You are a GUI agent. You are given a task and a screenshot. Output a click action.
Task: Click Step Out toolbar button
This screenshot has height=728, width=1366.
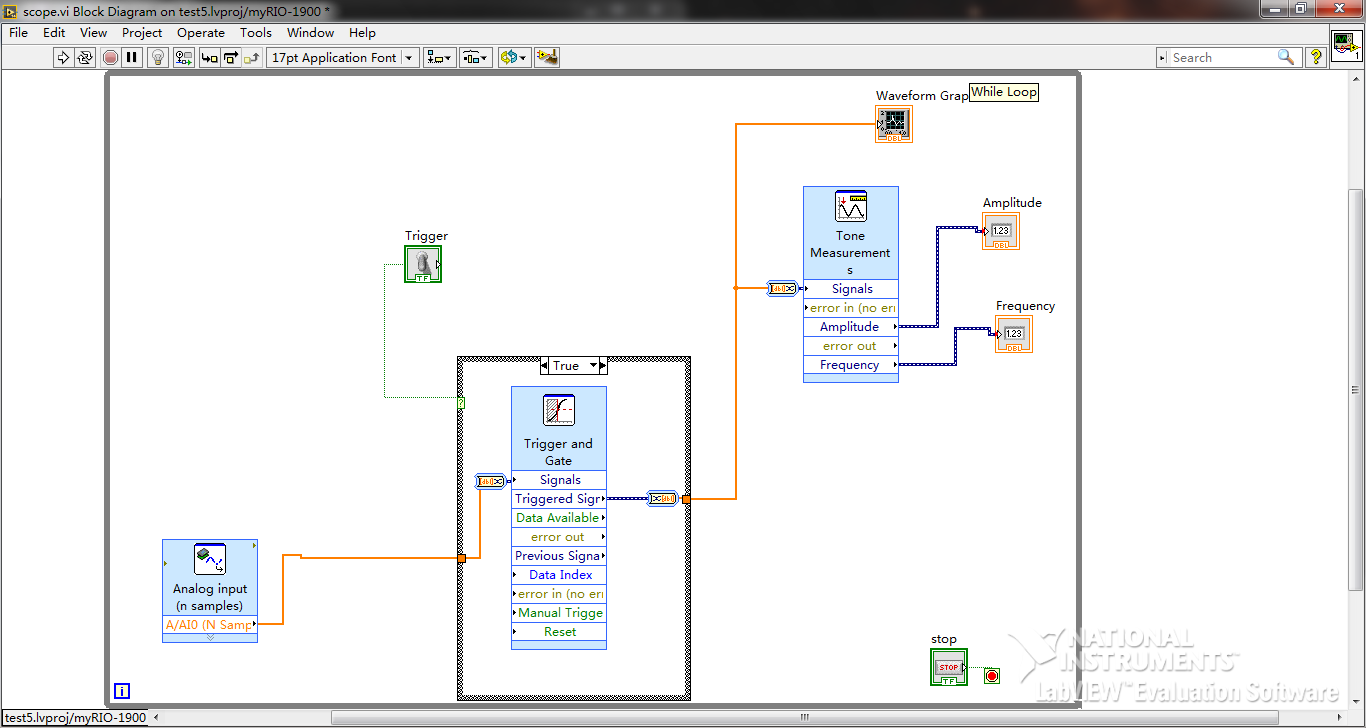(x=253, y=58)
